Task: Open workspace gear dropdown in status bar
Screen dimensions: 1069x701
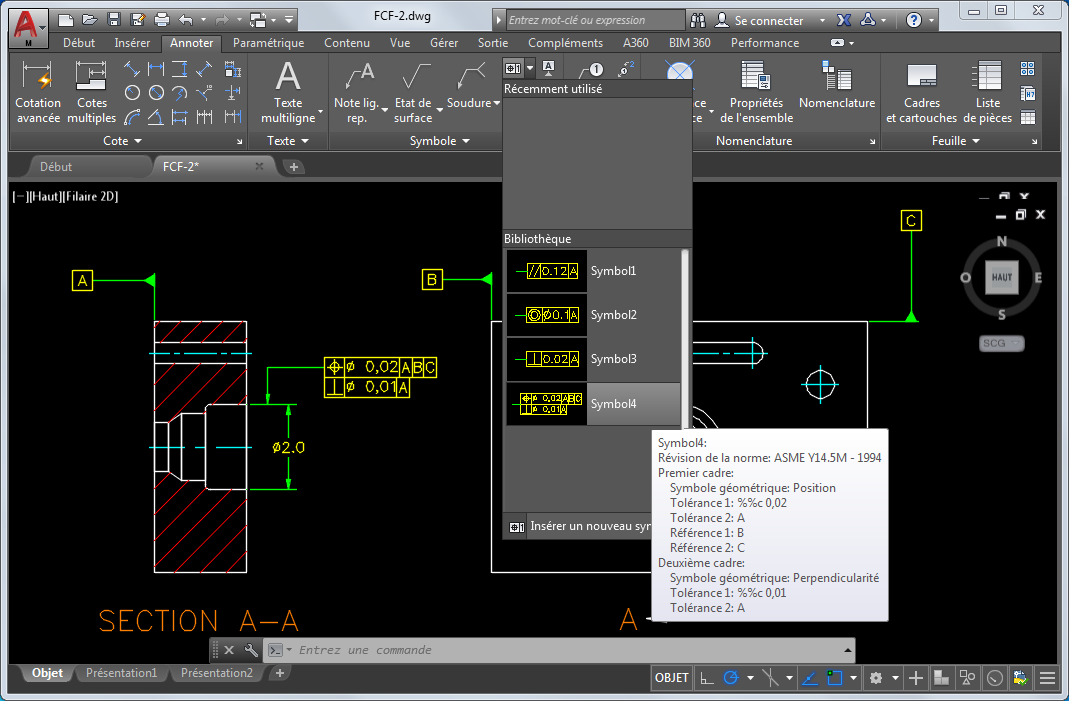Action: click(895, 678)
